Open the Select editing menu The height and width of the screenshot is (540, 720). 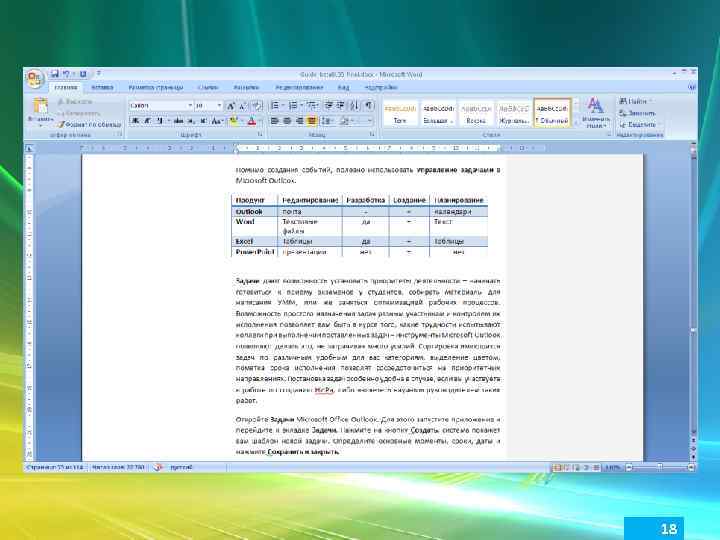638,124
